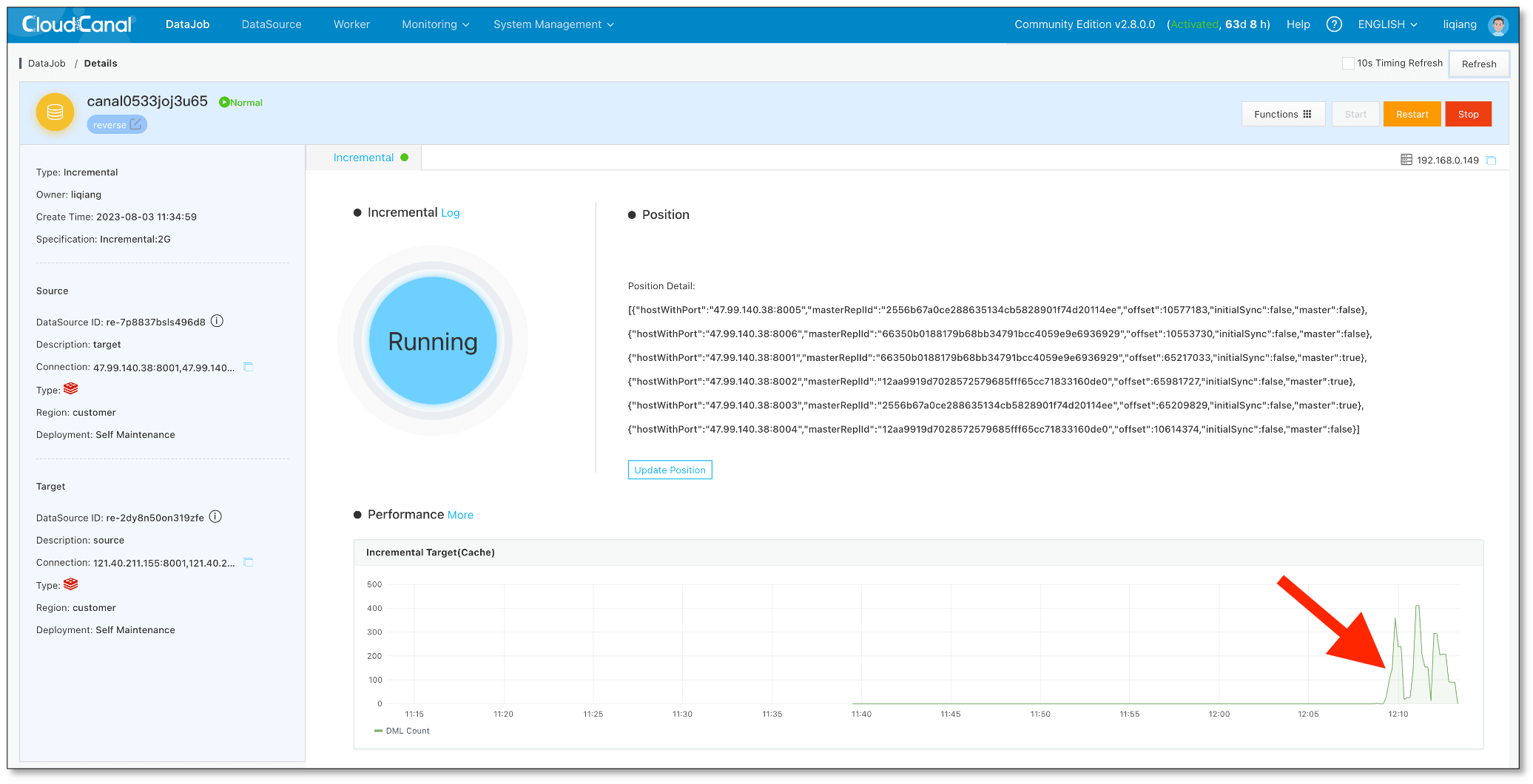
Task: Click the Running status circle
Action: pyautogui.click(x=433, y=340)
